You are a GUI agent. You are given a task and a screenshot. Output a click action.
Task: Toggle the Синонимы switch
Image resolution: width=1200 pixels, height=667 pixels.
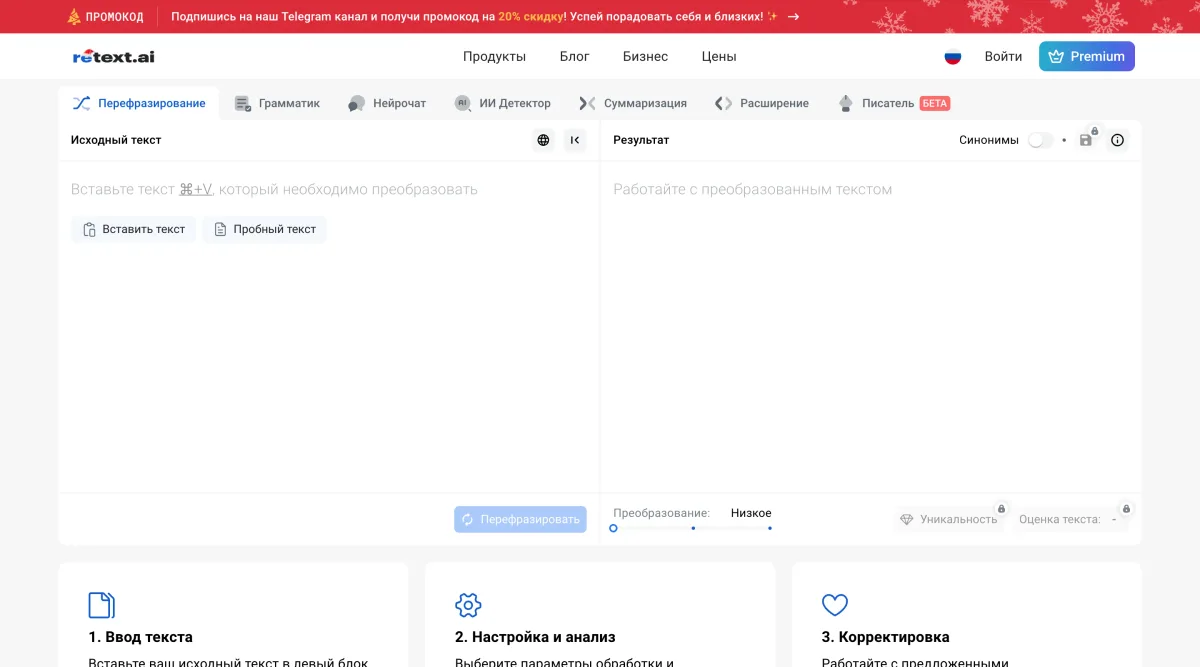point(1040,140)
